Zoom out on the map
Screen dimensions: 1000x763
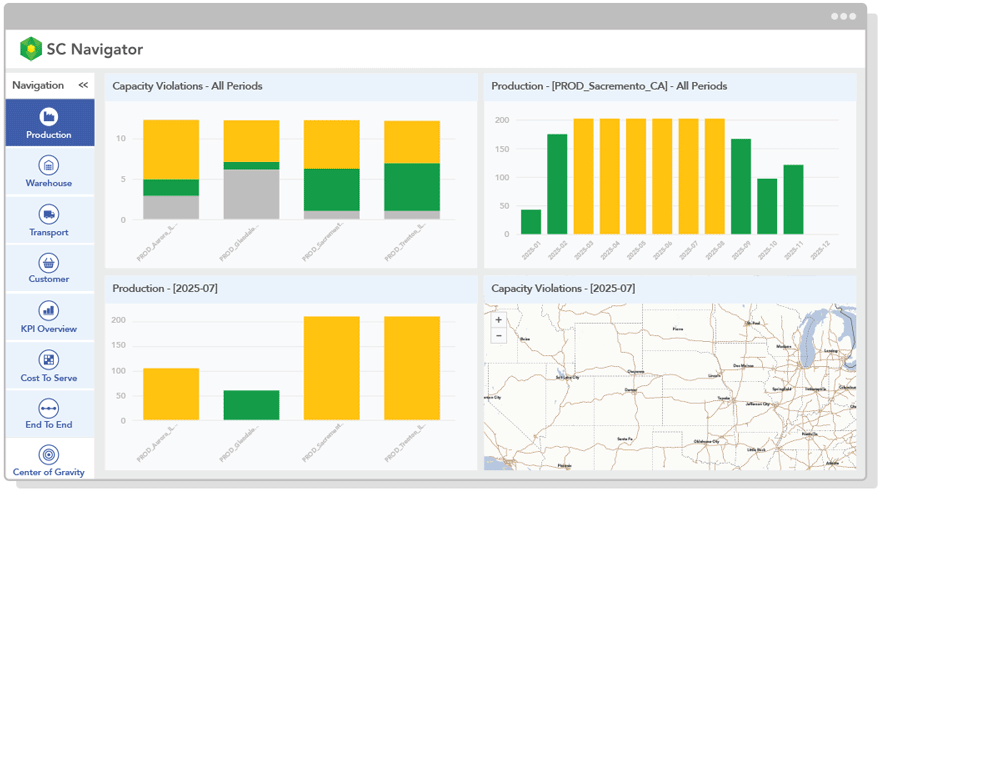499,336
